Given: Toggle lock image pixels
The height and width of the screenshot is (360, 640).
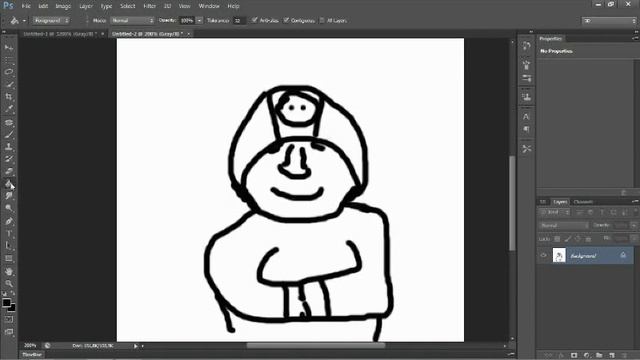Looking at the screenshot, I should pos(568,239).
